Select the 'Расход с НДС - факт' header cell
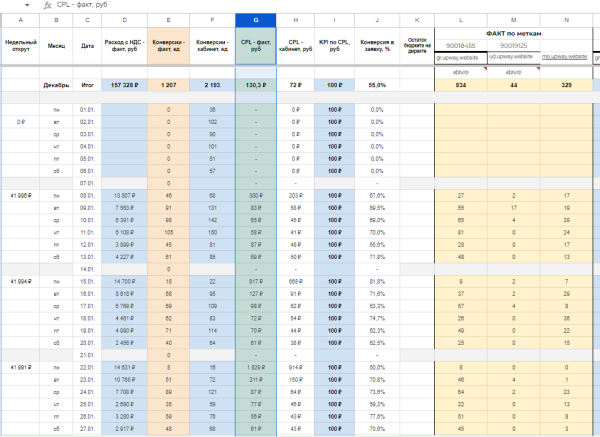This screenshot has width=600, height=437. [124, 45]
